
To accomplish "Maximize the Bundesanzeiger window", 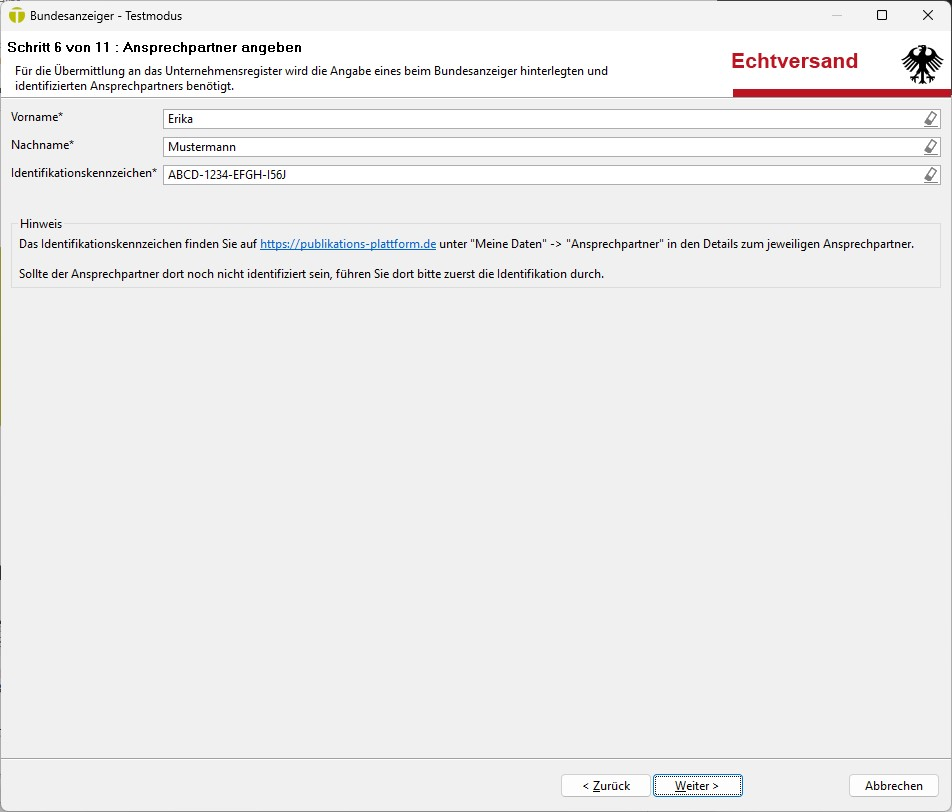I will click(882, 16).
